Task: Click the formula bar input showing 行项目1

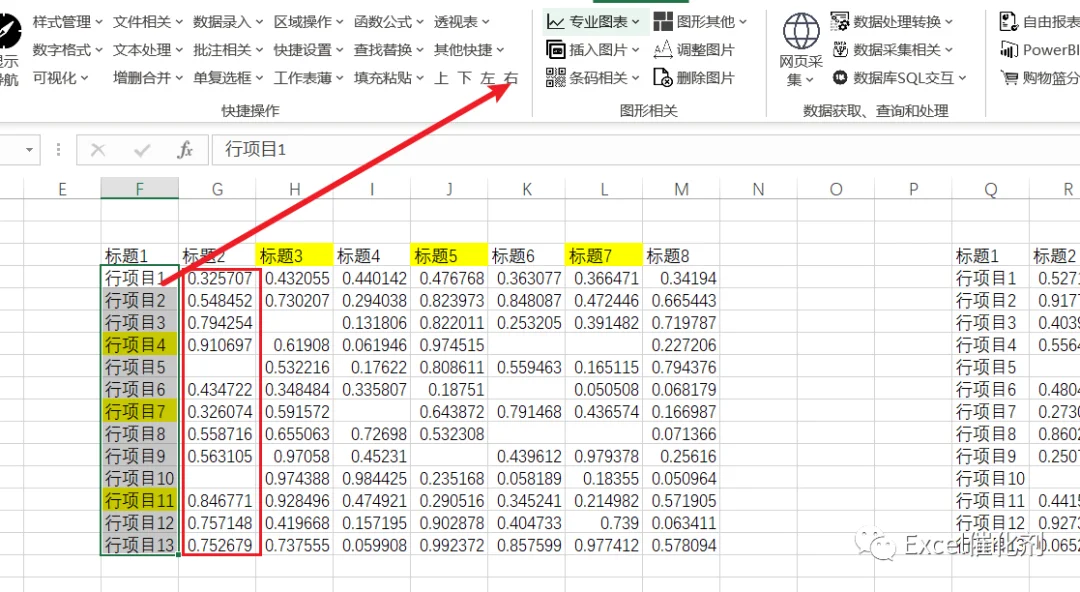Action: 645,150
